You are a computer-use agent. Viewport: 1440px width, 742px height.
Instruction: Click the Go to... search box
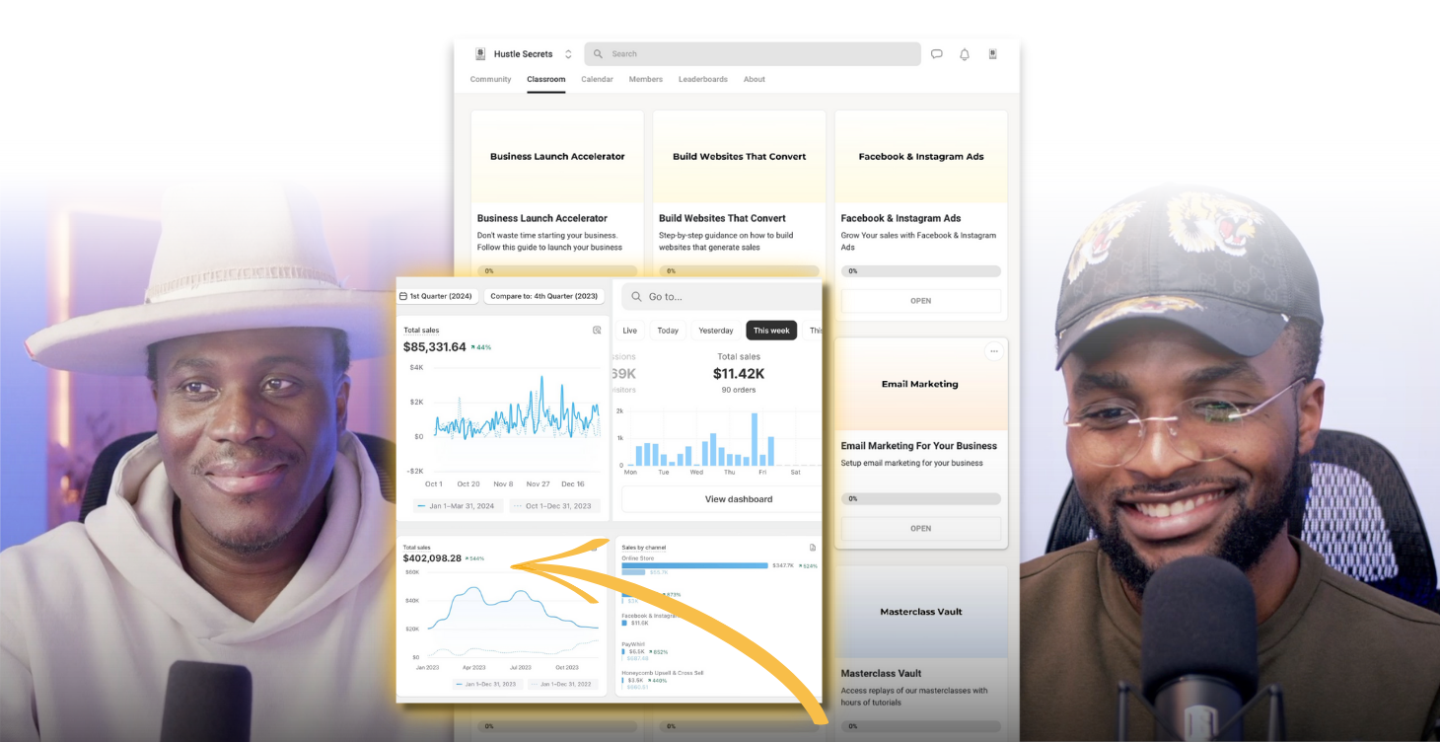tap(721, 296)
